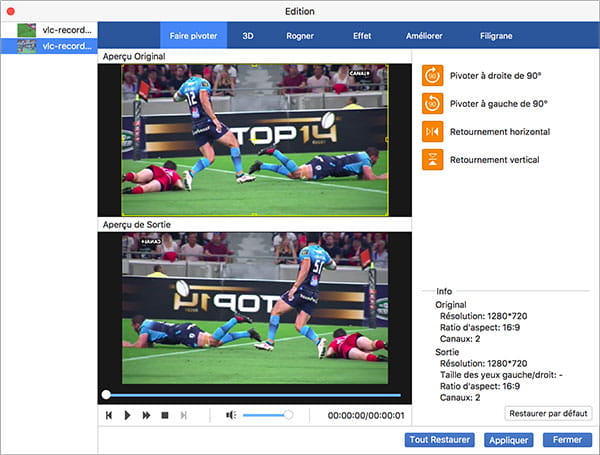Click the playback progress bar handle

[106, 395]
